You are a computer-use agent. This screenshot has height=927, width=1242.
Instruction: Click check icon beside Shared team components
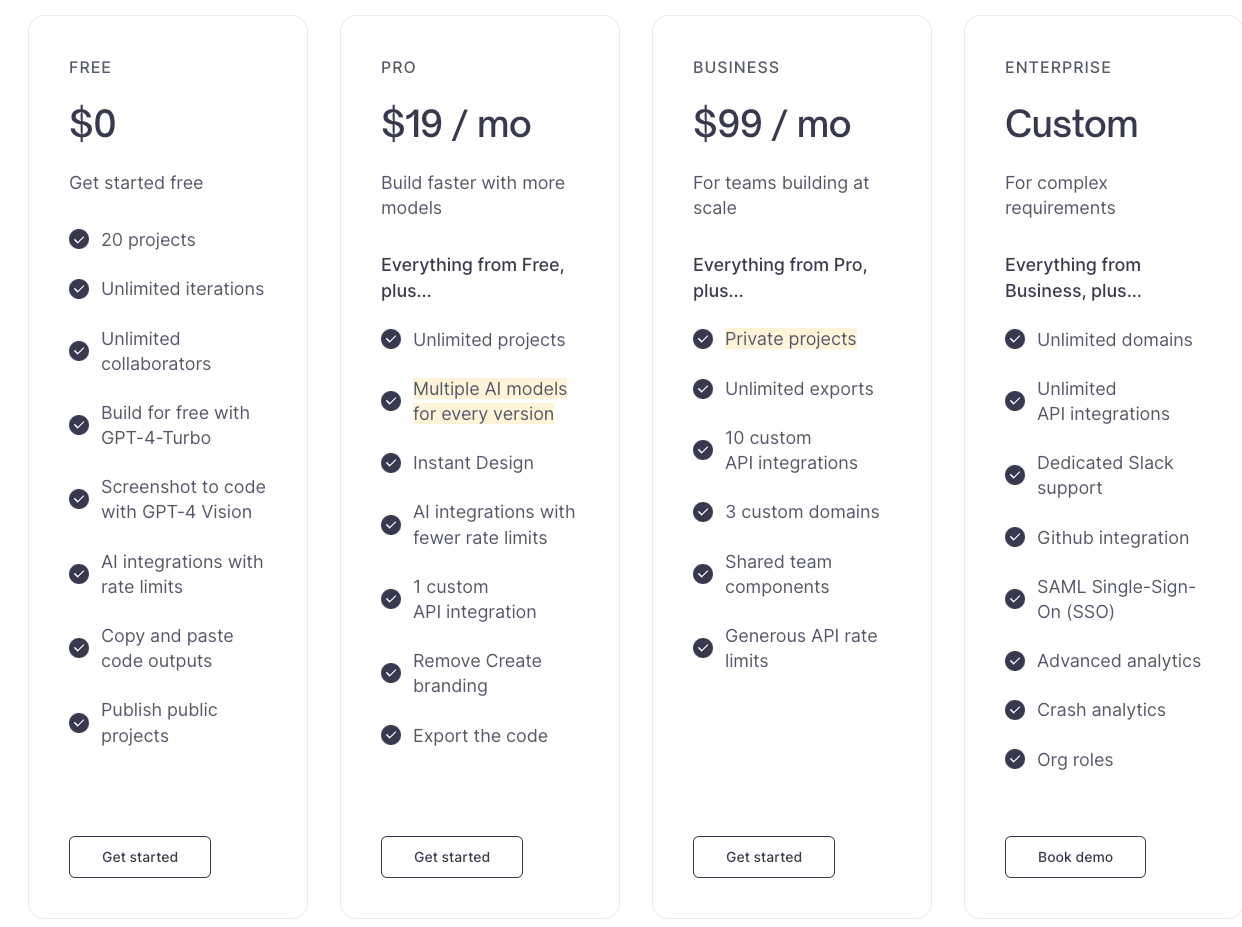click(x=703, y=574)
